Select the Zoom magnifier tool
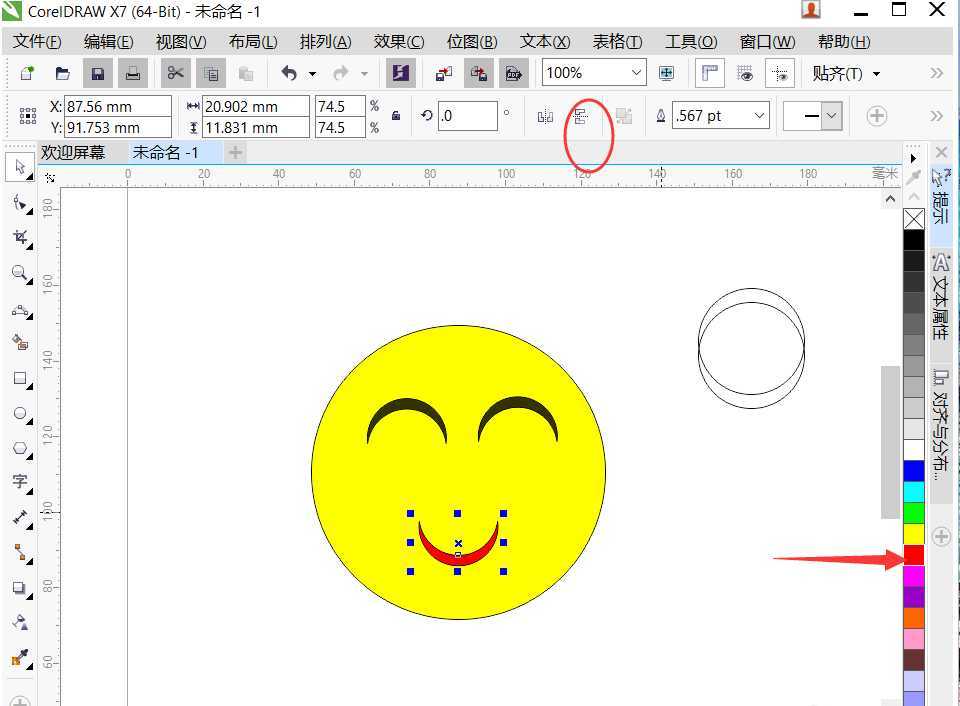Screen dimensions: 960x706 coord(19,273)
